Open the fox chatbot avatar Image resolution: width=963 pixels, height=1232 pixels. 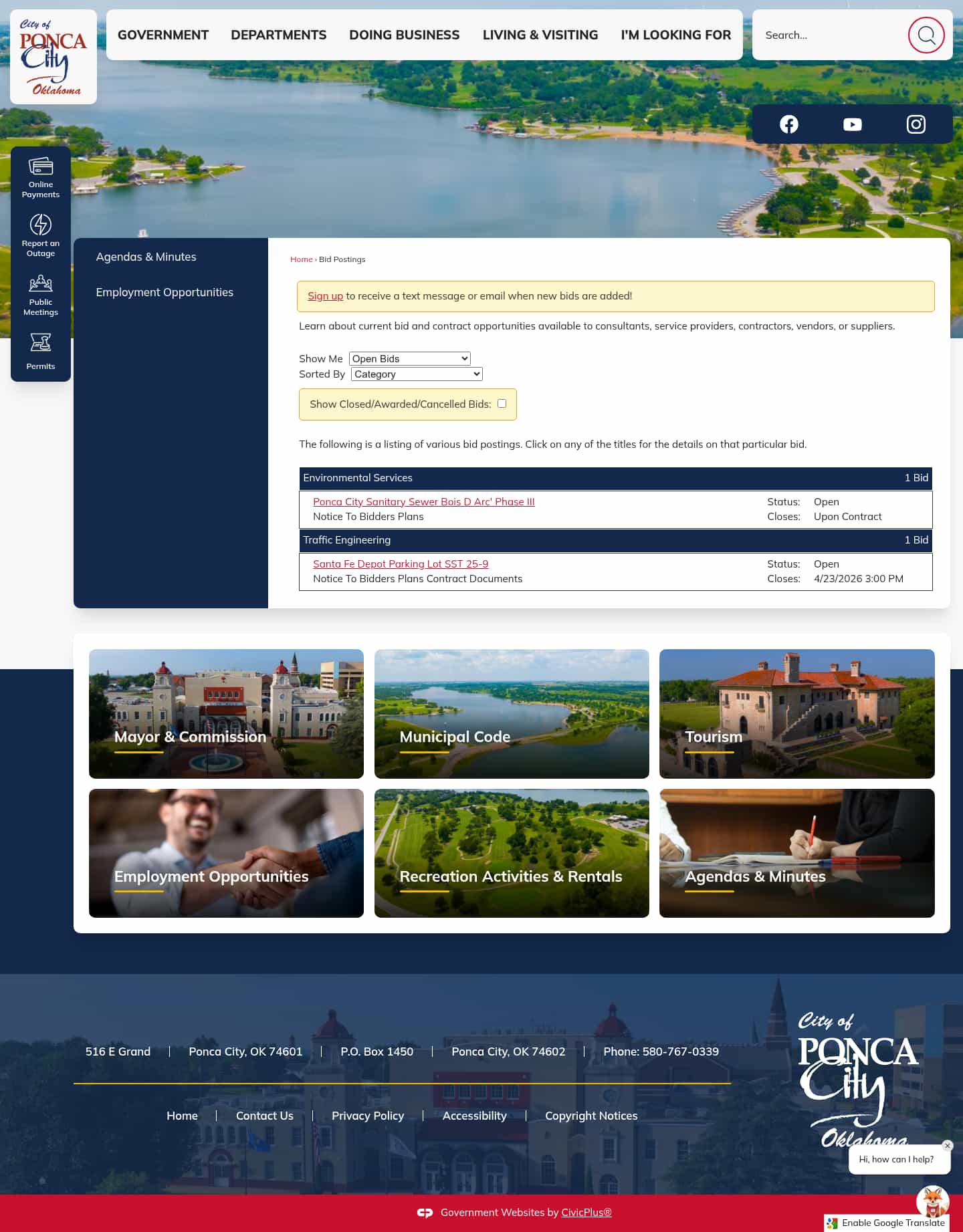pyautogui.click(x=933, y=1202)
